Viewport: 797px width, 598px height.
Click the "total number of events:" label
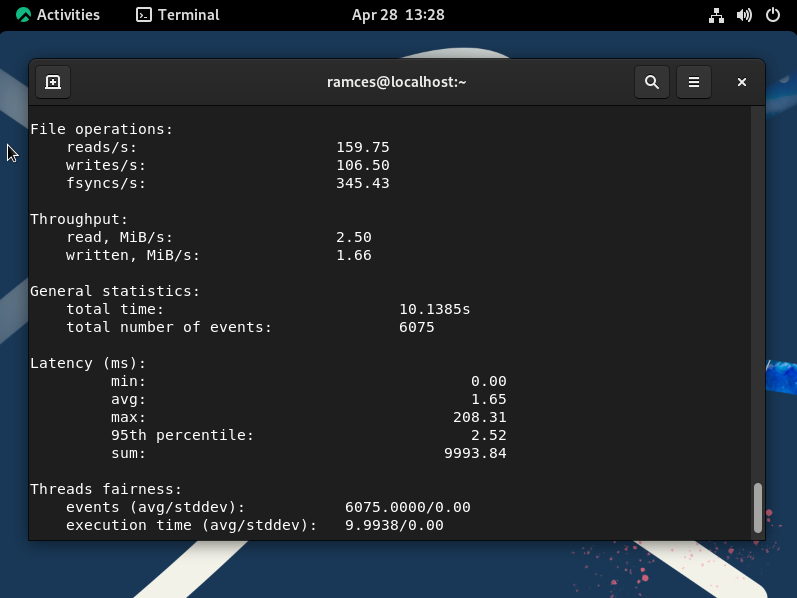pos(169,327)
